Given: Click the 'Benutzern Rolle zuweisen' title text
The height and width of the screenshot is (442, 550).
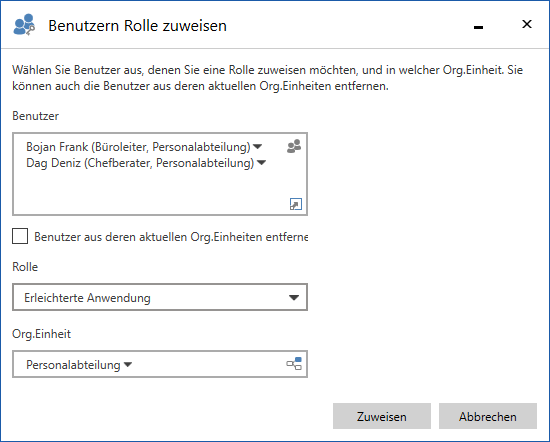Looking at the screenshot, I should [x=138, y=26].
